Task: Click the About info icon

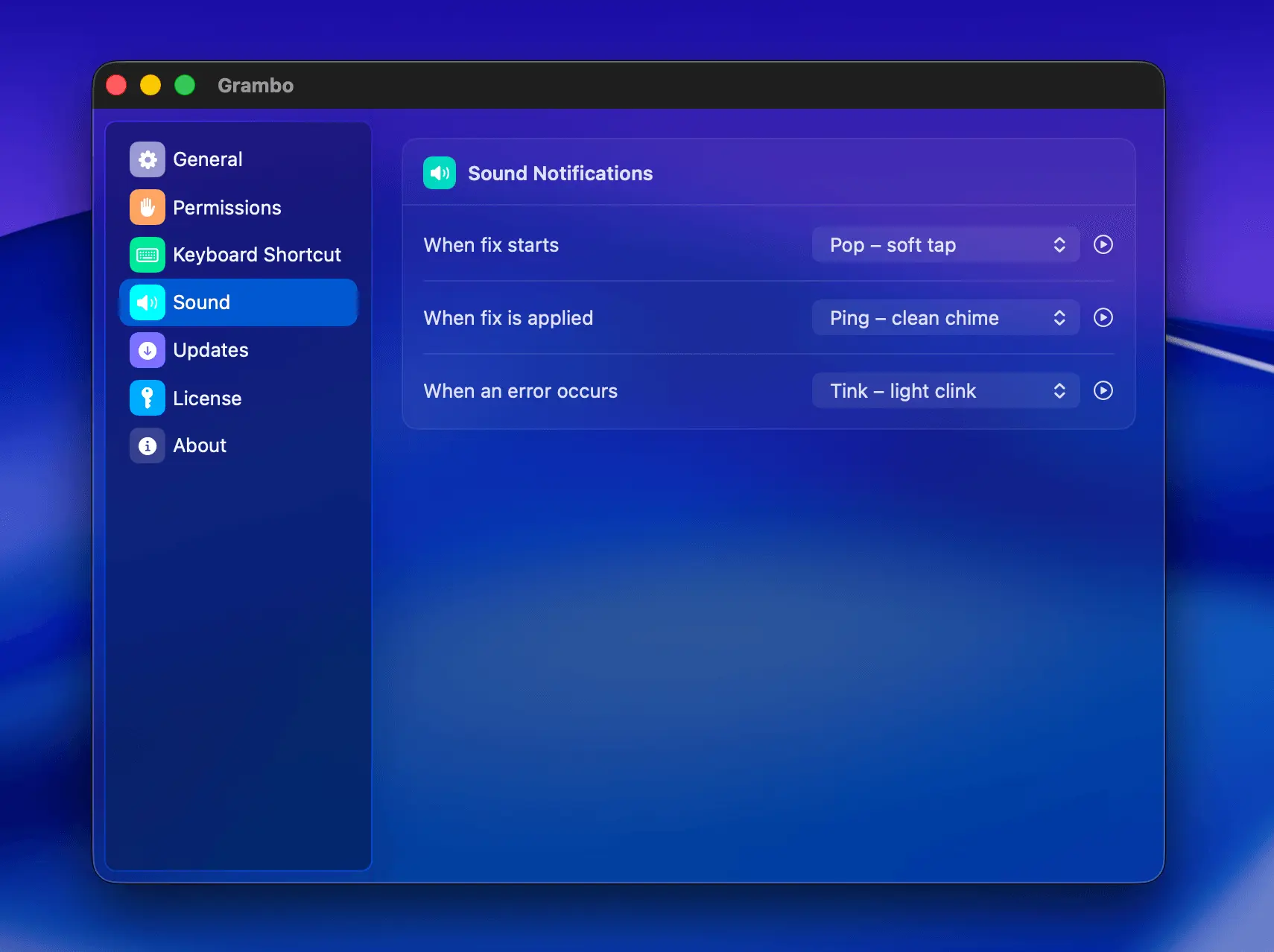Action: (x=148, y=445)
